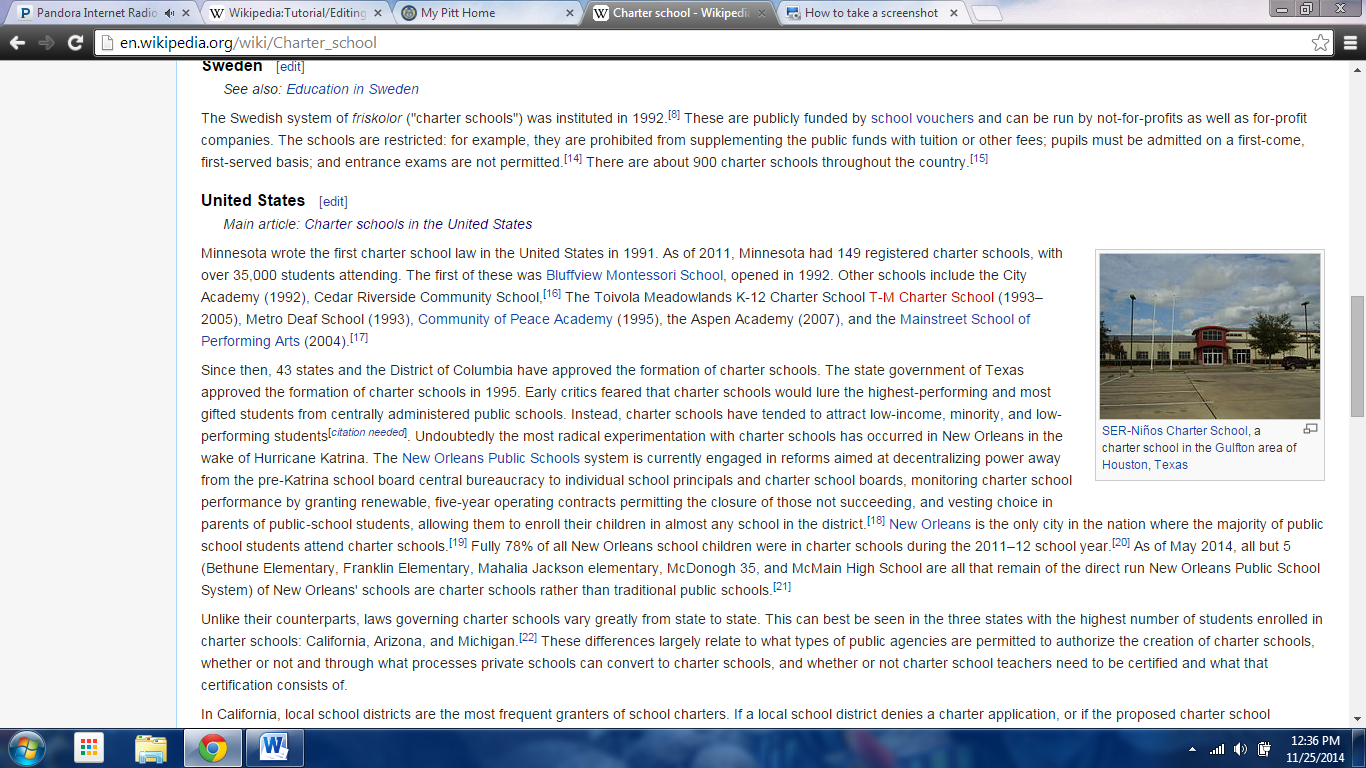Viewport: 1366px width, 768px height.
Task: Click the wireless network signal icon
Action: 1217,749
